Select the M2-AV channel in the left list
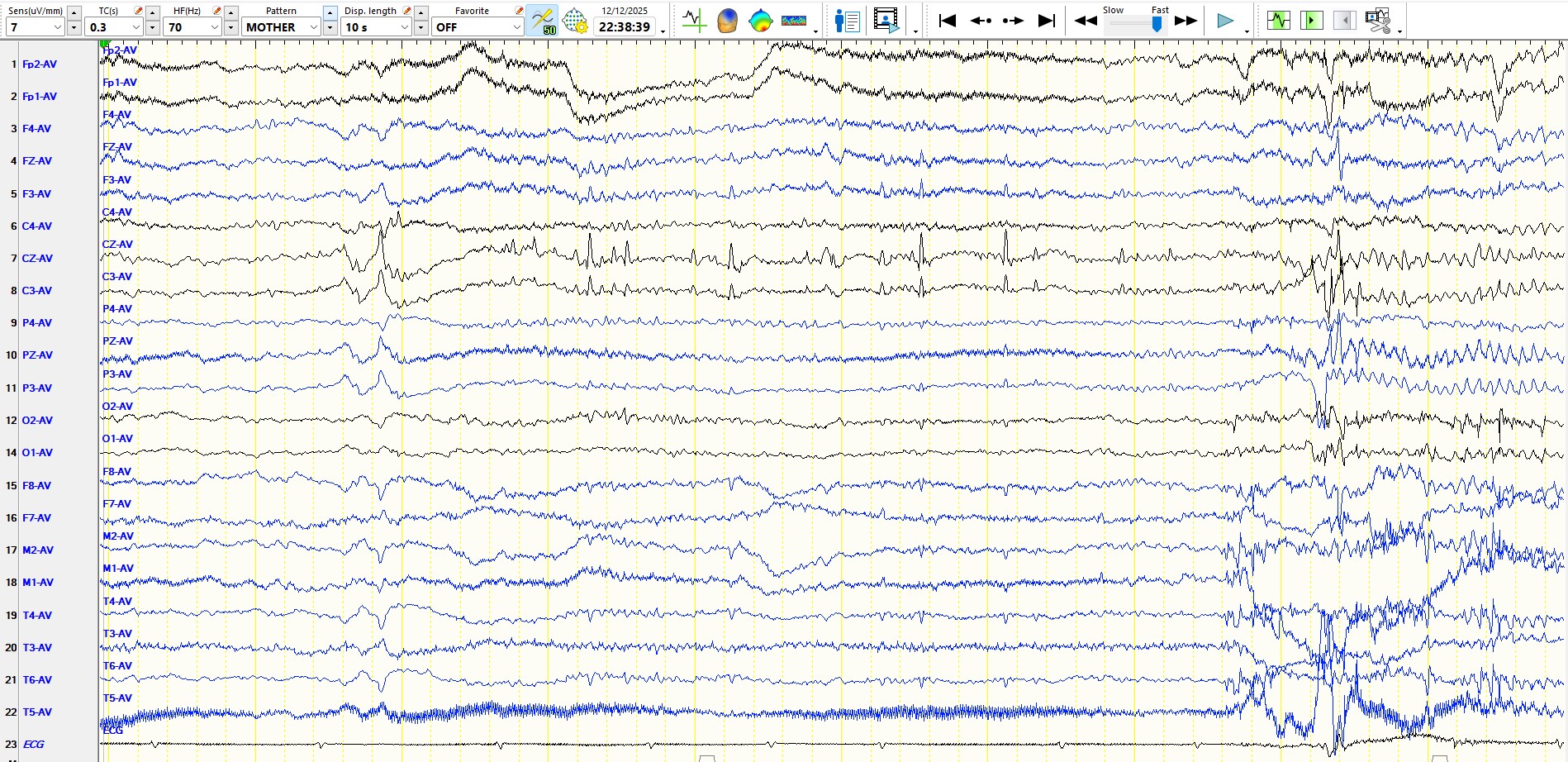The image size is (1568, 762). [x=38, y=550]
